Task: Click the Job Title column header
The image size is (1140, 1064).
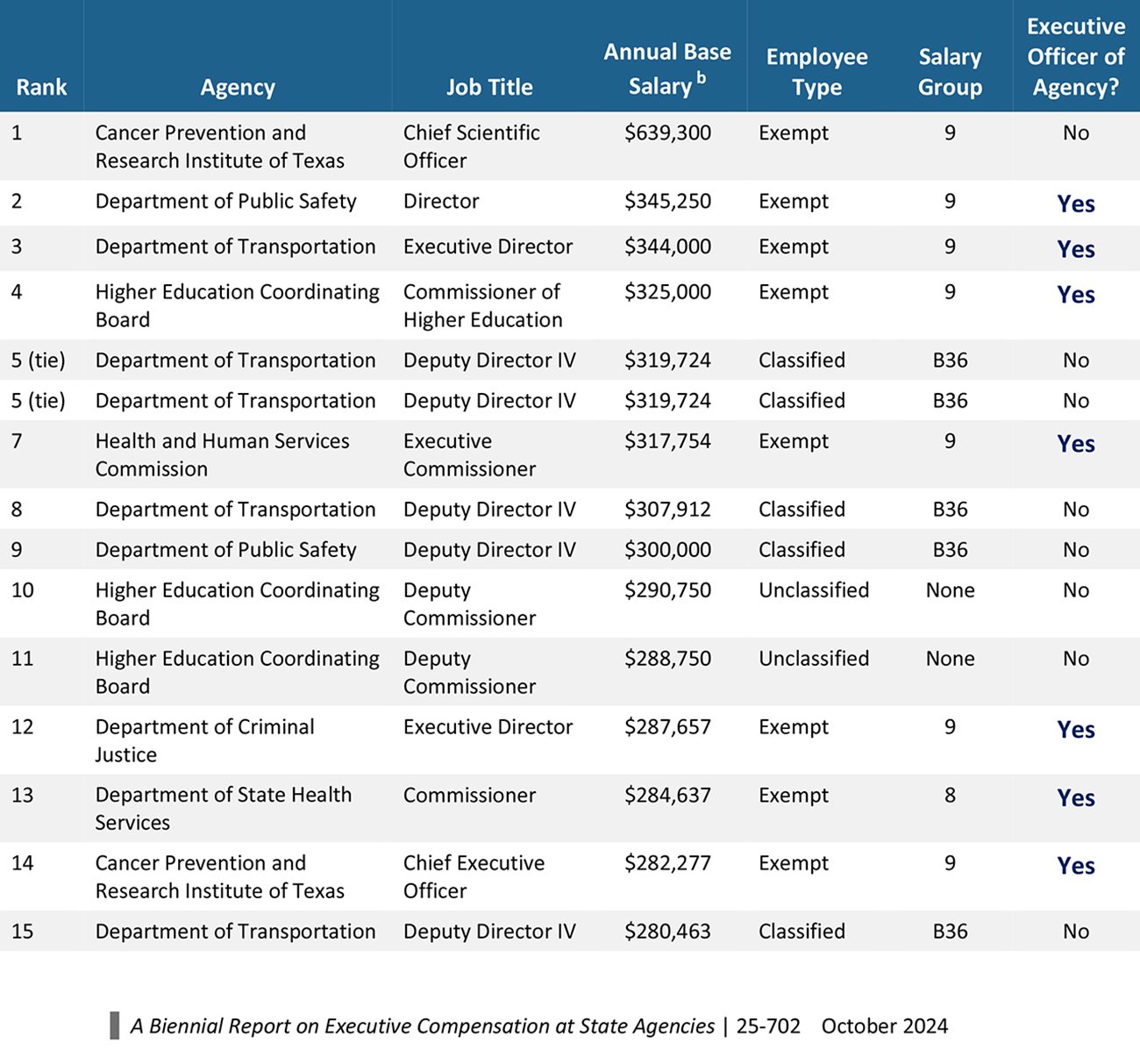Action: point(488,87)
